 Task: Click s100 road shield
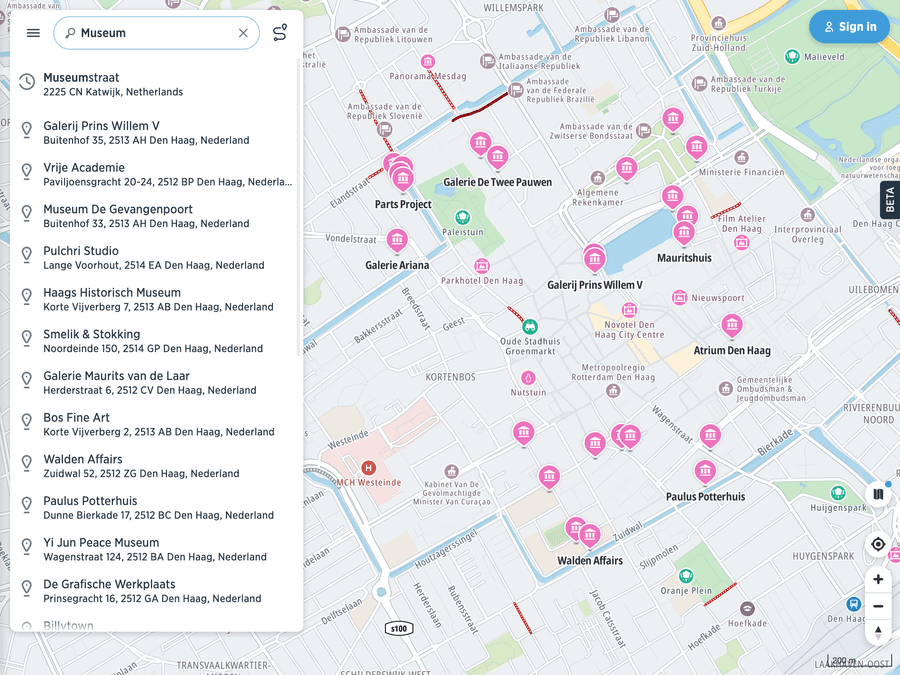pos(399,629)
